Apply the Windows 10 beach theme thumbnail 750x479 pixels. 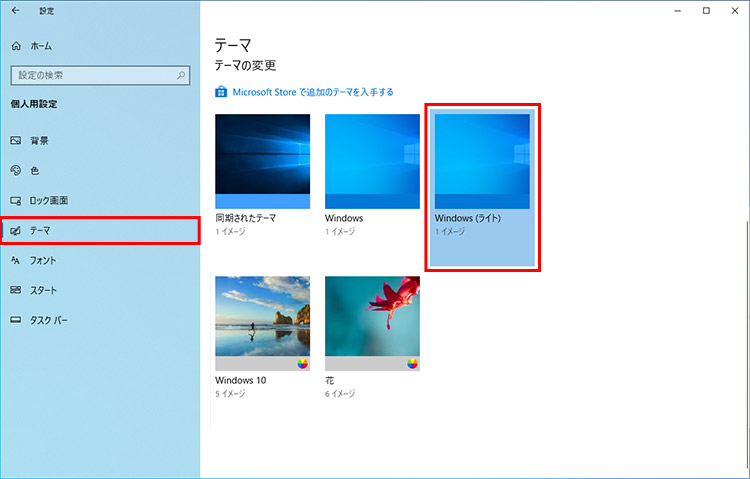click(263, 323)
